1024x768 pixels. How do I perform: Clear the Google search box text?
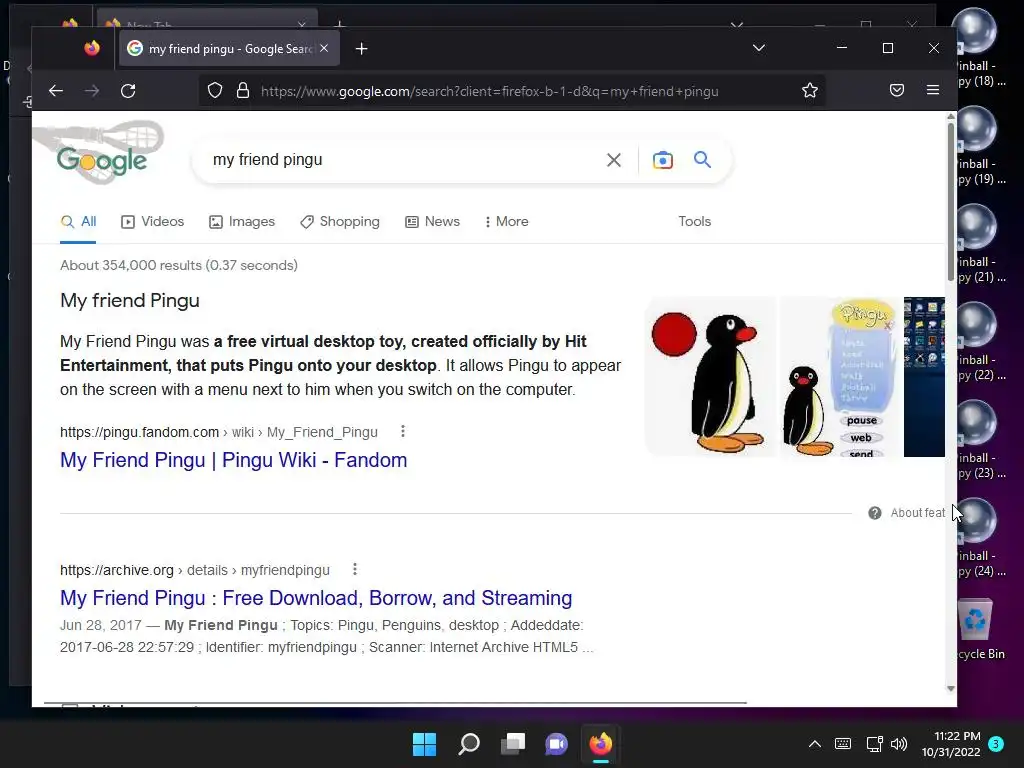(x=613, y=160)
